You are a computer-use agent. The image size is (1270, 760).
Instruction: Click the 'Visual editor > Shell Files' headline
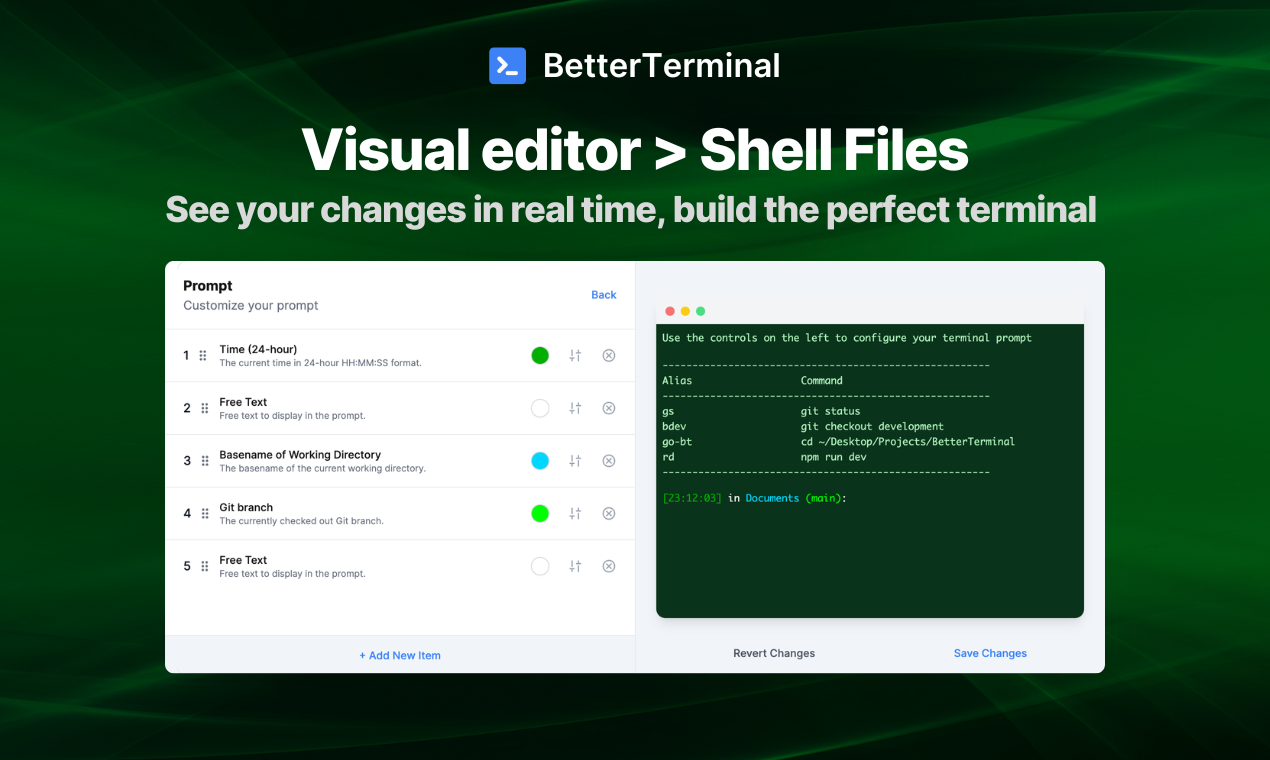click(x=635, y=150)
